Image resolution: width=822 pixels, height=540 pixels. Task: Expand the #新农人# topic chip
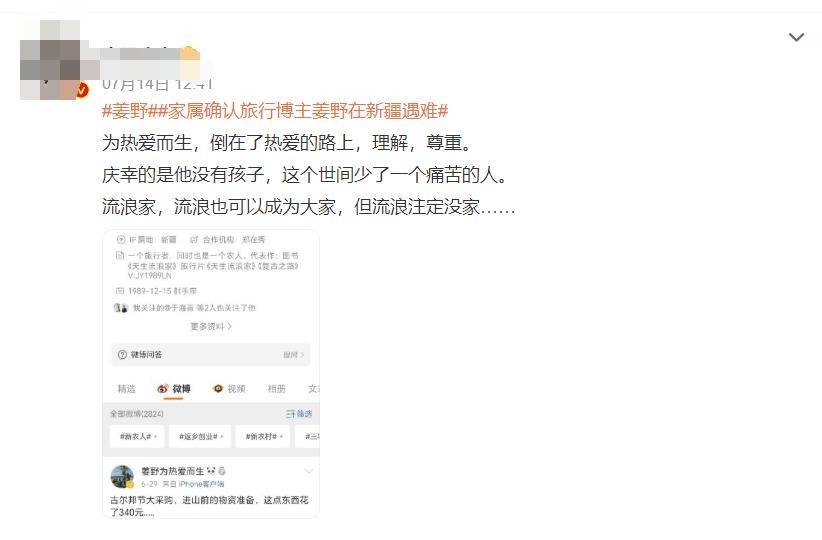pyautogui.click(x=137, y=436)
